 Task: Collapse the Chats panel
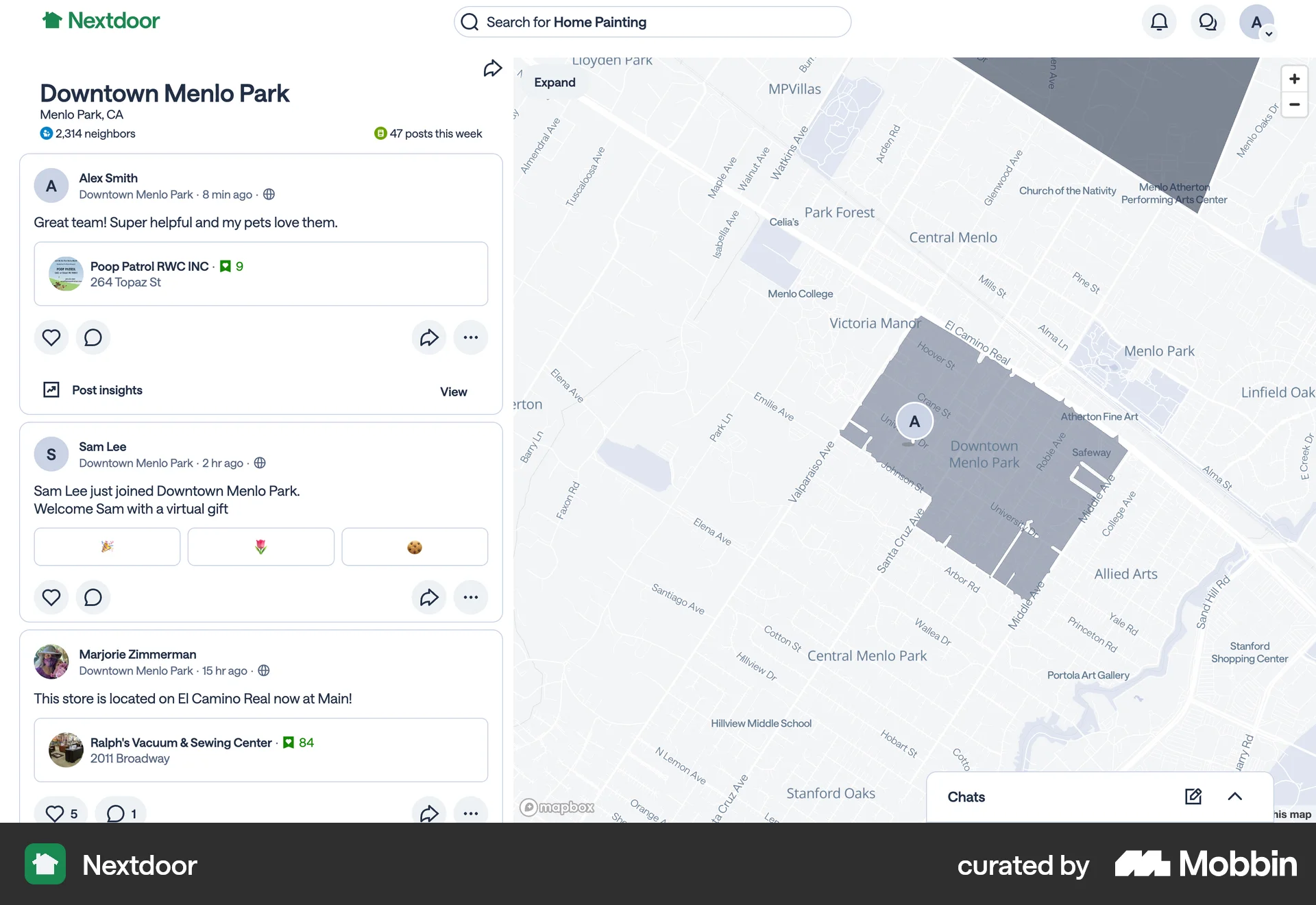pyautogui.click(x=1236, y=797)
